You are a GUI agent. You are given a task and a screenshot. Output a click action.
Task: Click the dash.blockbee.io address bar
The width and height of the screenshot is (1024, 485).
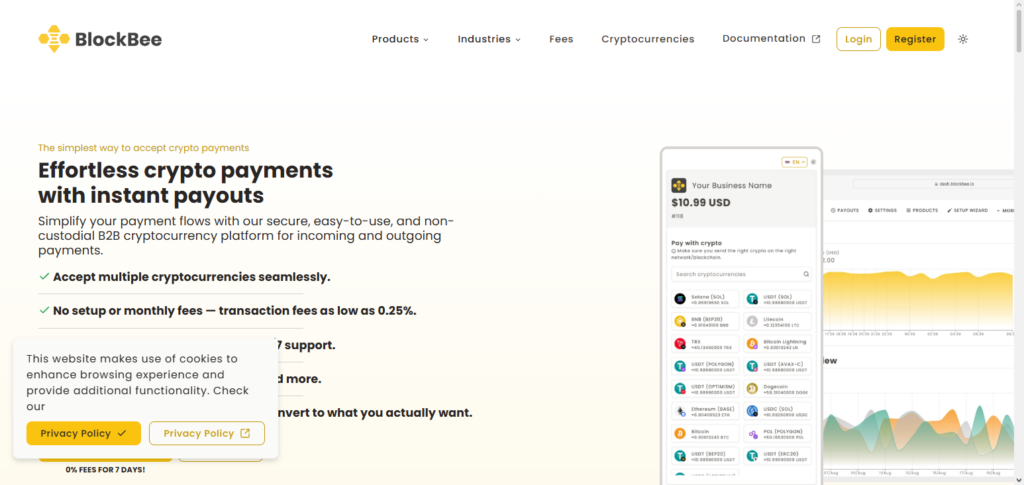click(934, 184)
